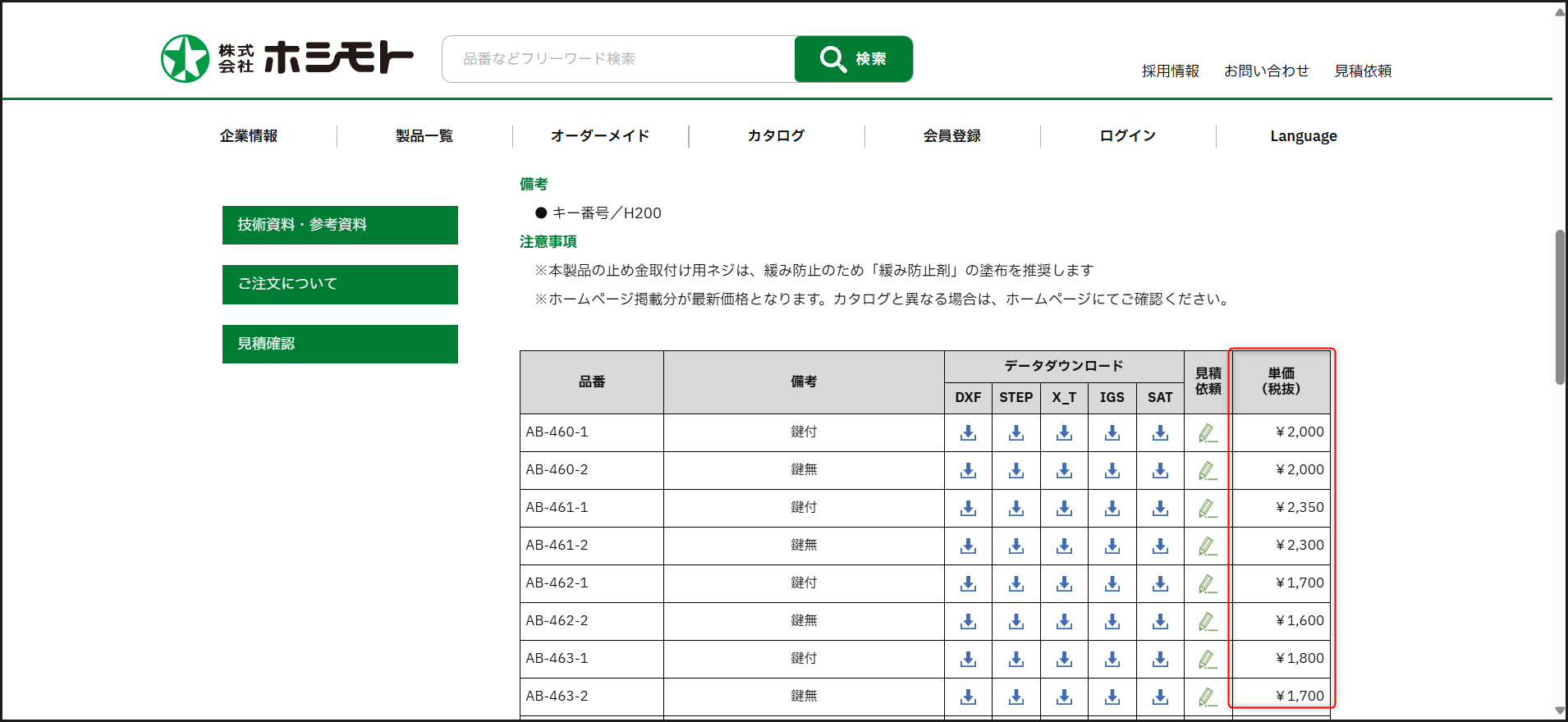This screenshot has height=722, width=1568.
Task: Request quote pencil icon for AB-460-1
Action: click(x=1207, y=432)
